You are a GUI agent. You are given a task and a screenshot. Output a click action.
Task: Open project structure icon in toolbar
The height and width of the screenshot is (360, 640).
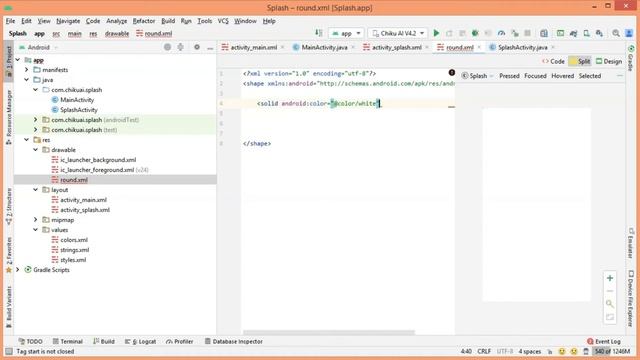544,33
